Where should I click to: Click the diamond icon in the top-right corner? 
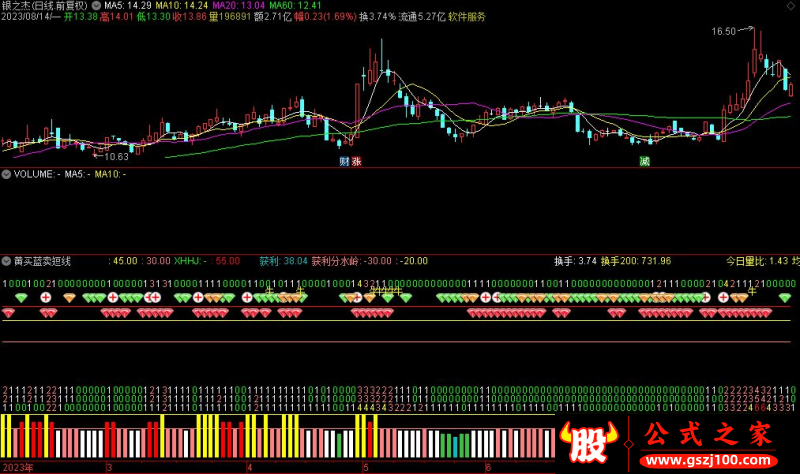coord(790,6)
